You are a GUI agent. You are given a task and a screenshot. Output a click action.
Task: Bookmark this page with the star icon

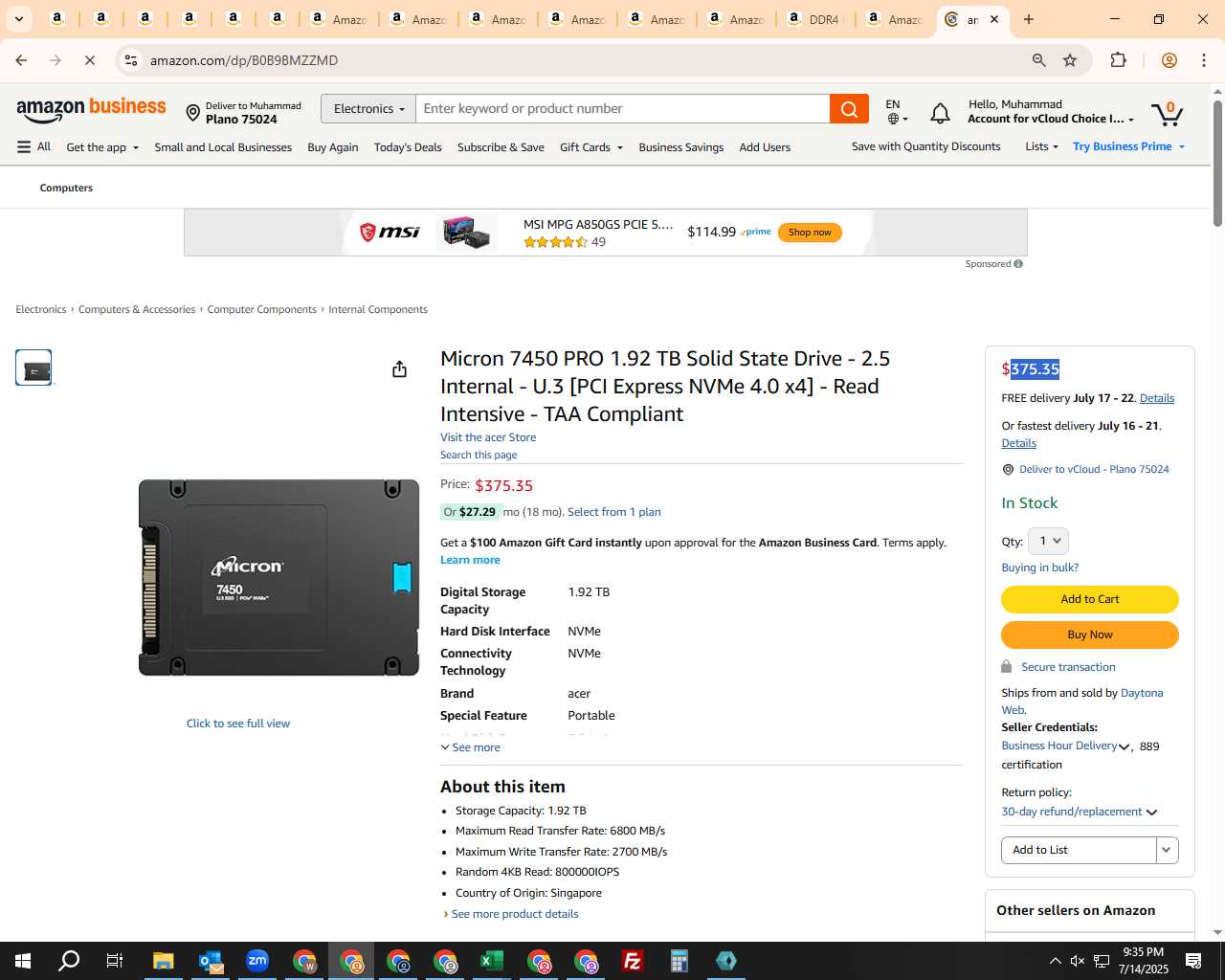pyautogui.click(x=1070, y=60)
